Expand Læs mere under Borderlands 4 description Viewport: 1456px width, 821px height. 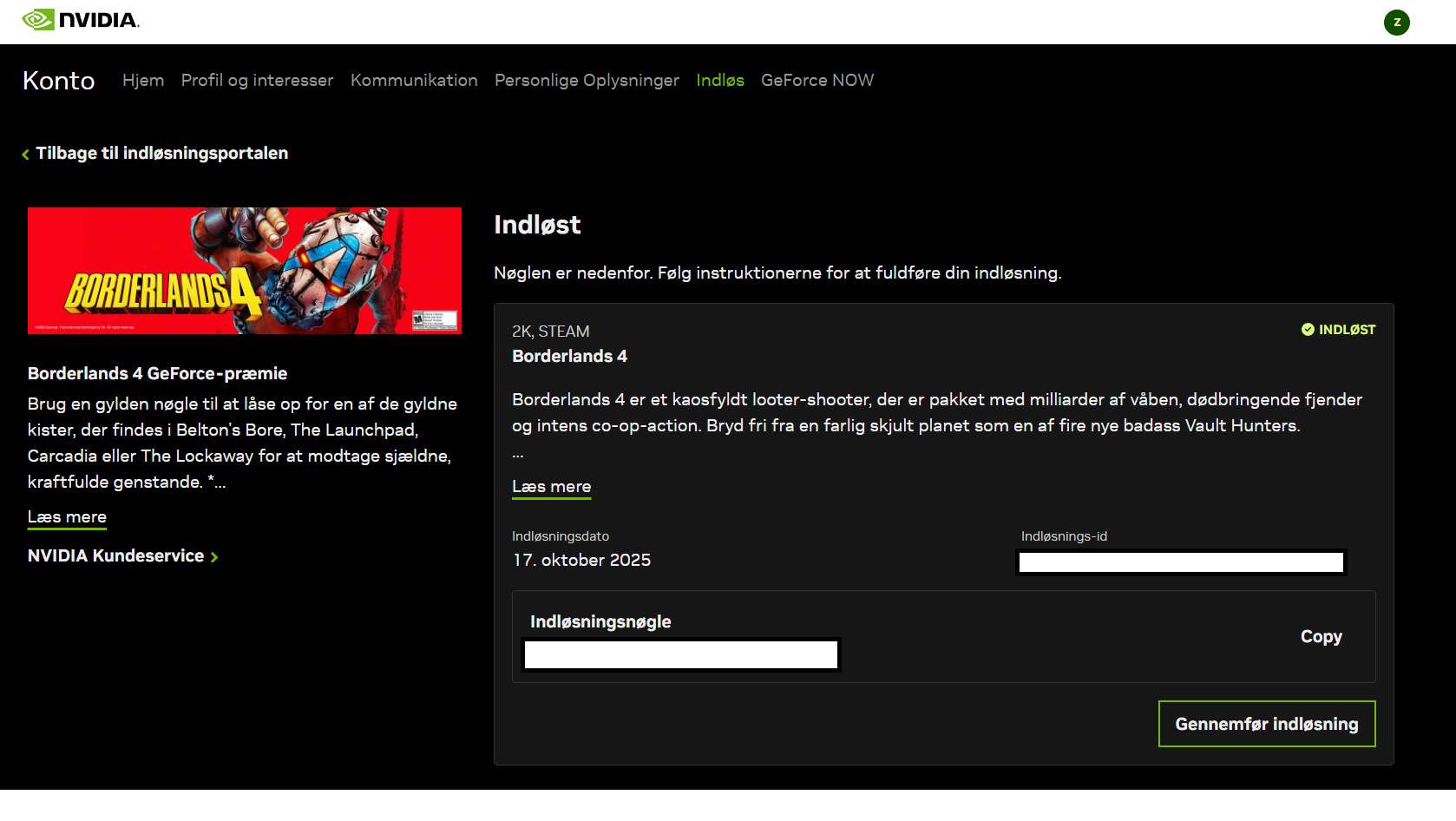(x=551, y=487)
